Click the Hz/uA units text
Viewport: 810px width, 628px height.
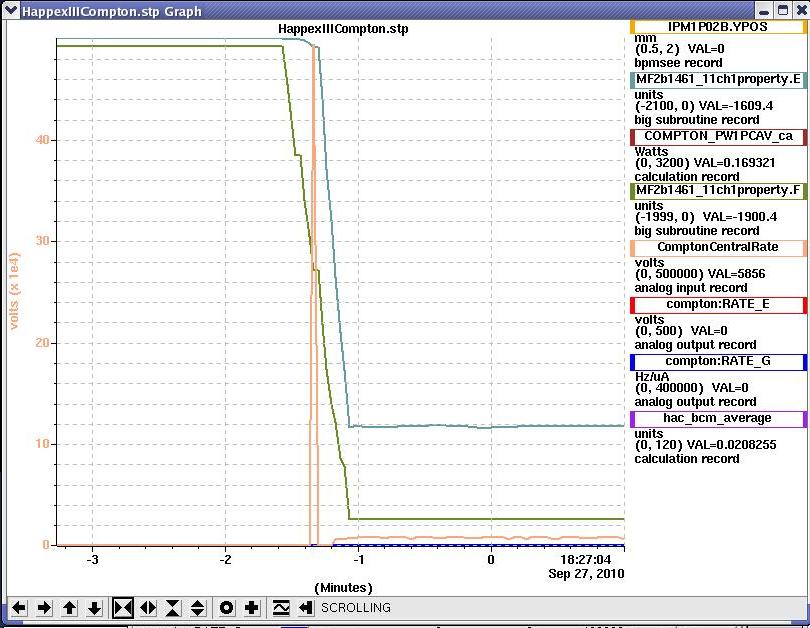[652, 377]
